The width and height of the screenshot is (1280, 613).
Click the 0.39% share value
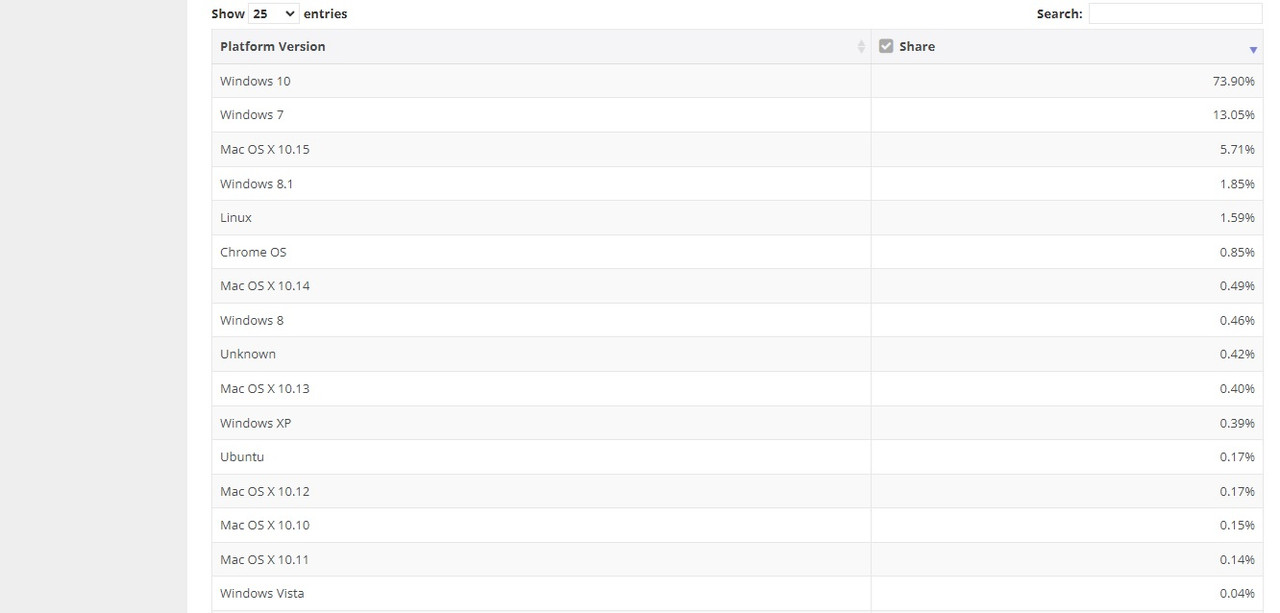[x=1237, y=423]
